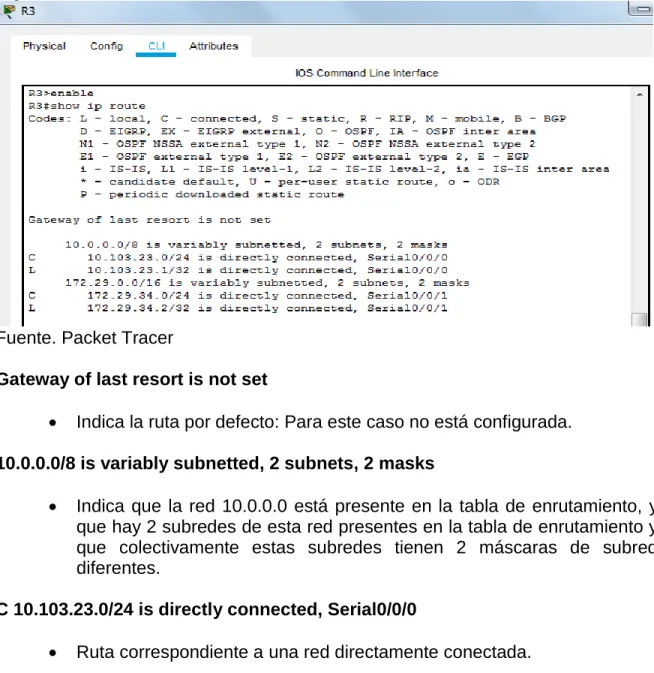Click the 'P - periodic downloaded static route' line
The height and width of the screenshot is (673, 654).
click(212, 194)
